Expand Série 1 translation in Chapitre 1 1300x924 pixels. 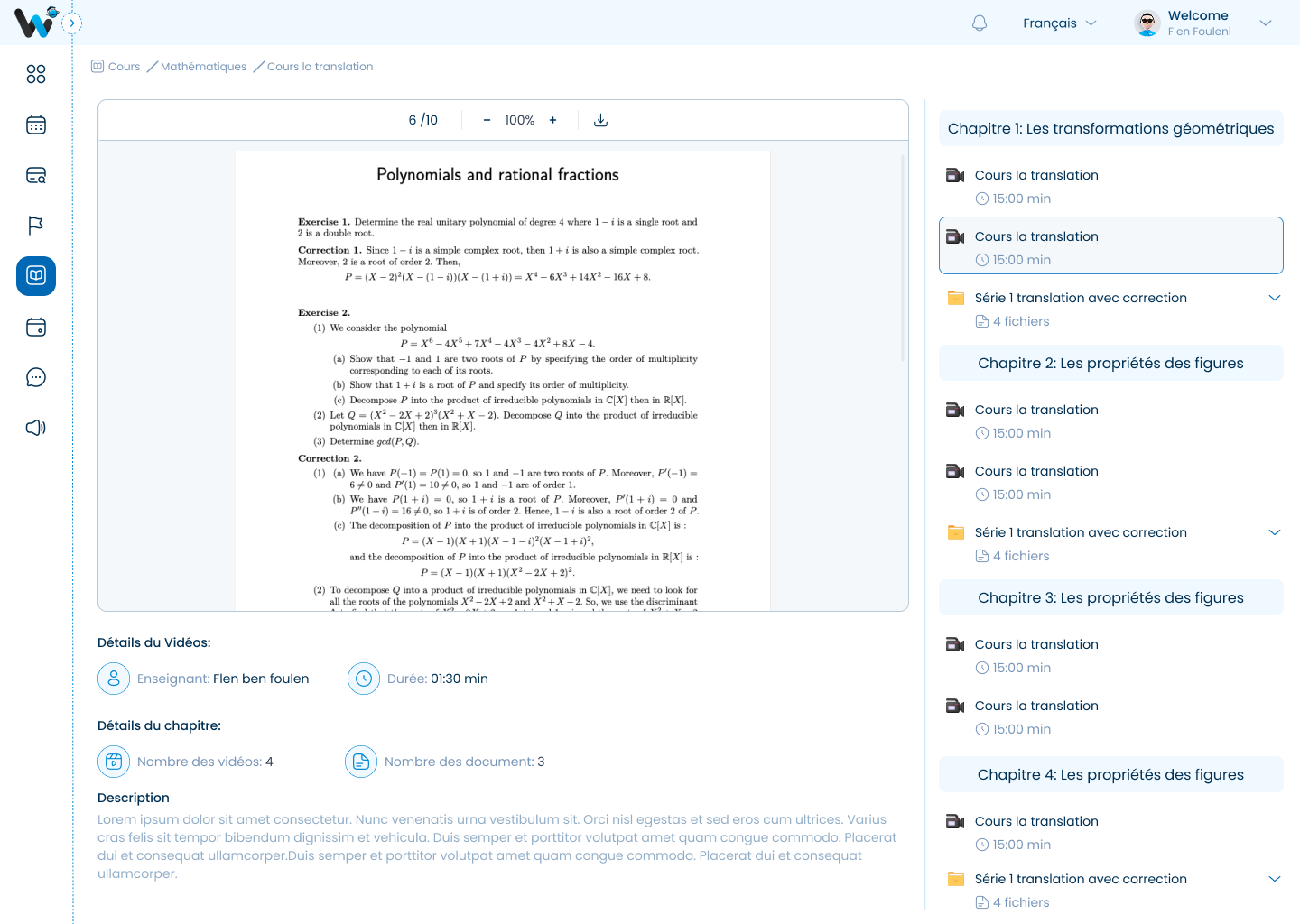pyautogui.click(x=1275, y=298)
